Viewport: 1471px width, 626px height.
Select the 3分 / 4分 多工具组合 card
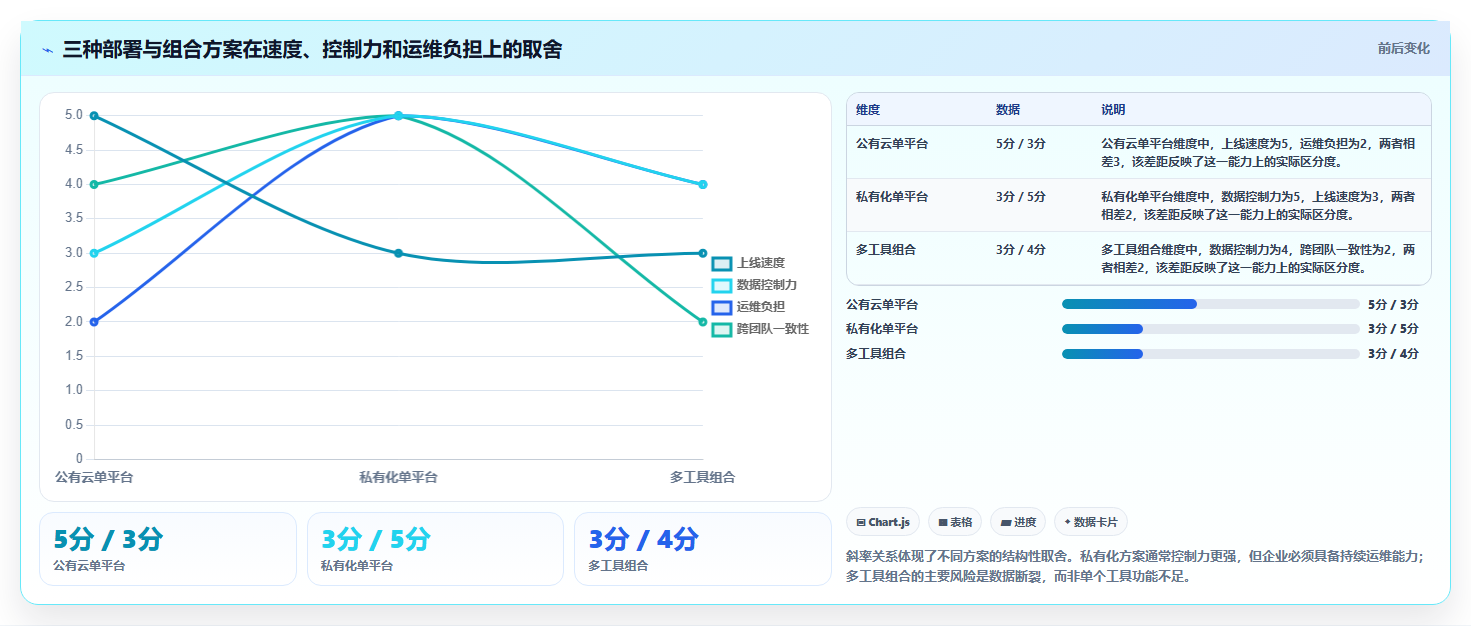(702, 549)
